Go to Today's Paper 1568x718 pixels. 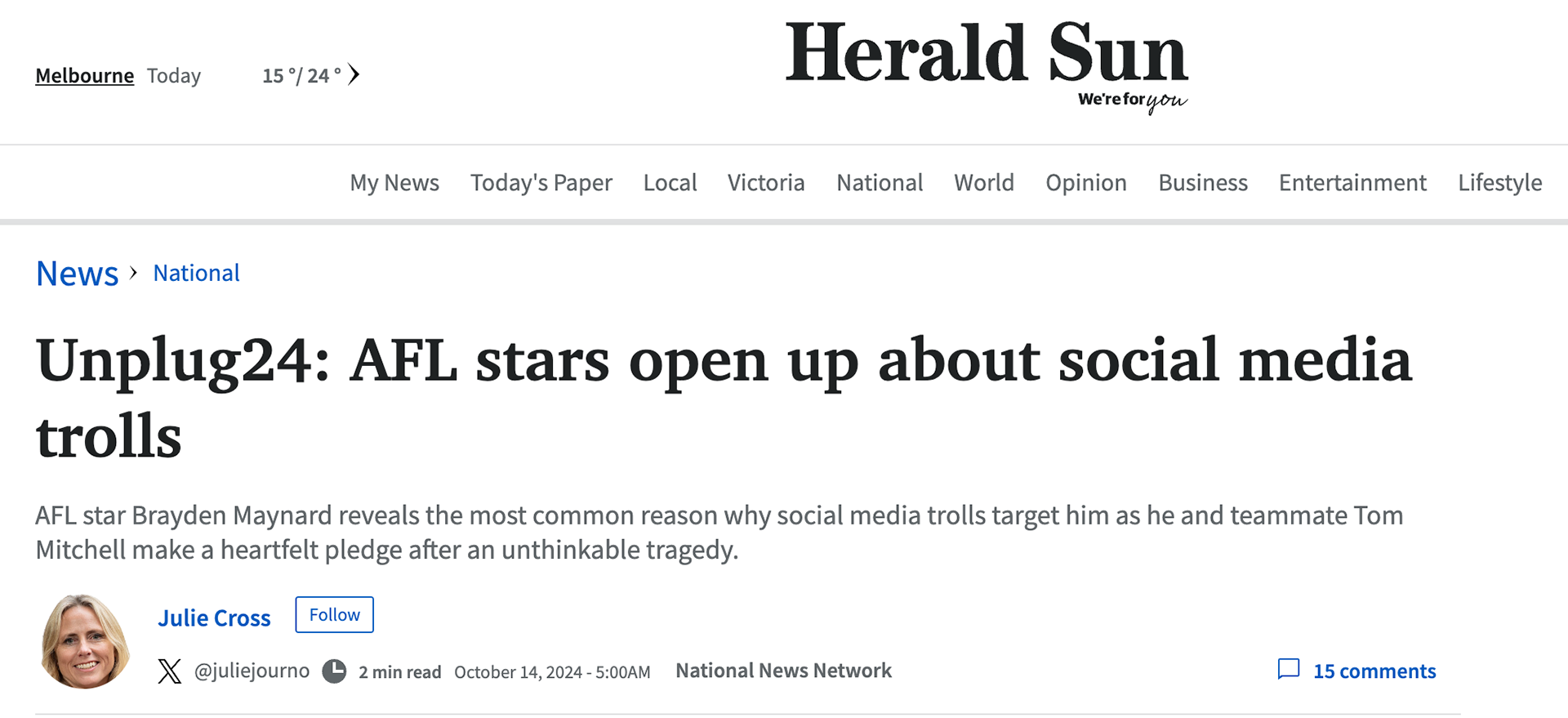[541, 183]
